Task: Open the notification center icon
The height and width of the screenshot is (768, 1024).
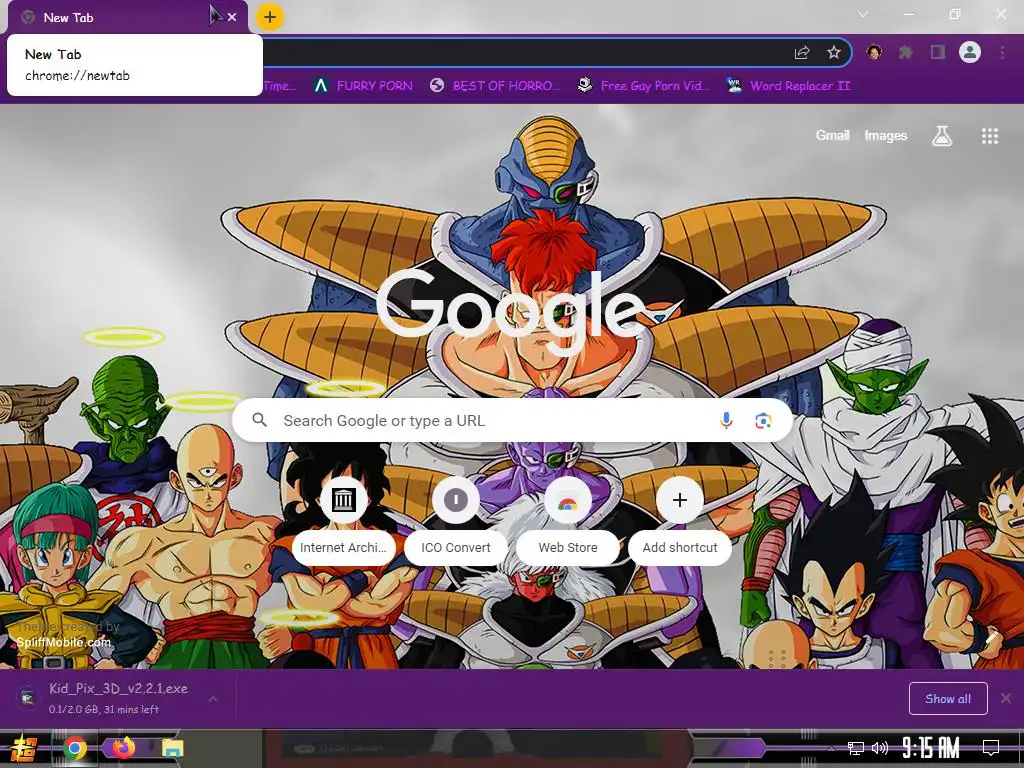Action: (x=991, y=748)
